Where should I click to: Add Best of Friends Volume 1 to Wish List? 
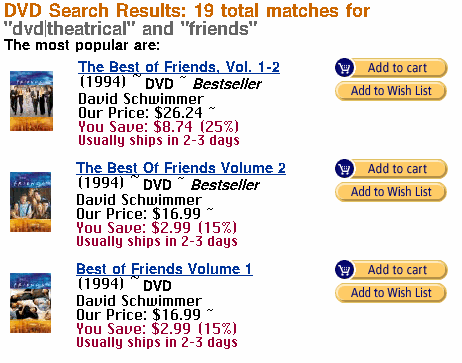(391, 293)
